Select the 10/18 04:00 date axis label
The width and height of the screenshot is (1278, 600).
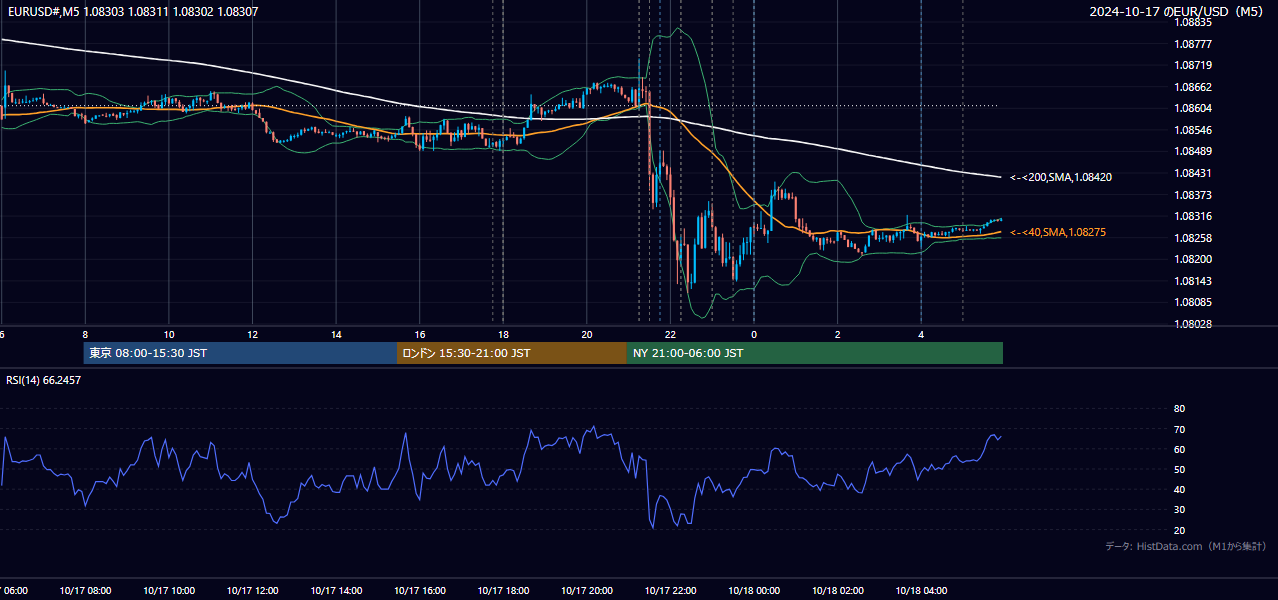921,591
